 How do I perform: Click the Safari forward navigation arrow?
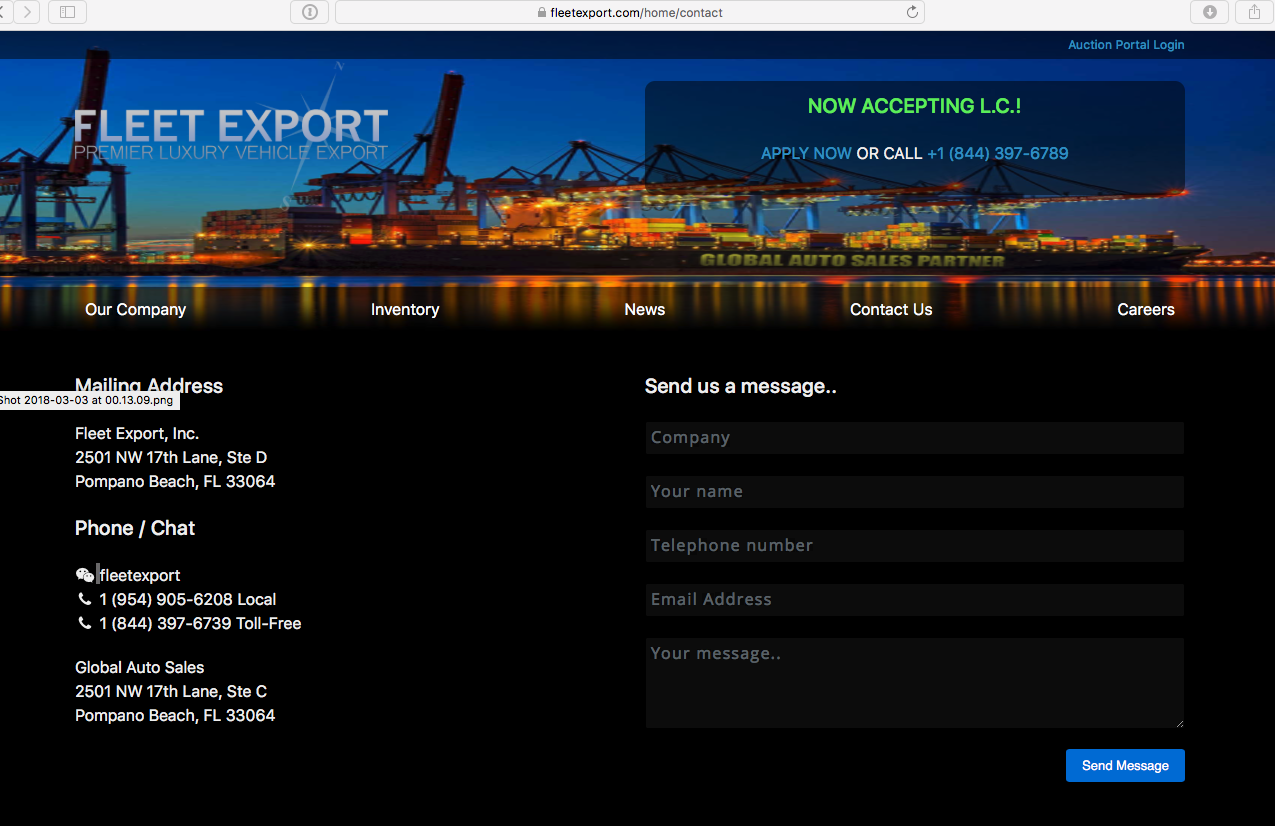[x=27, y=12]
